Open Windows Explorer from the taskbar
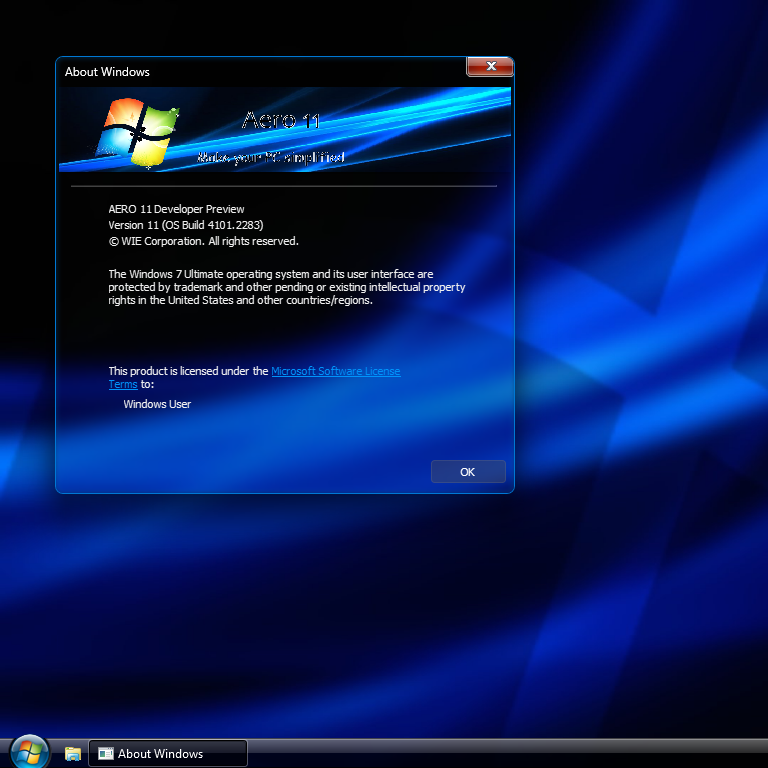 (x=73, y=753)
